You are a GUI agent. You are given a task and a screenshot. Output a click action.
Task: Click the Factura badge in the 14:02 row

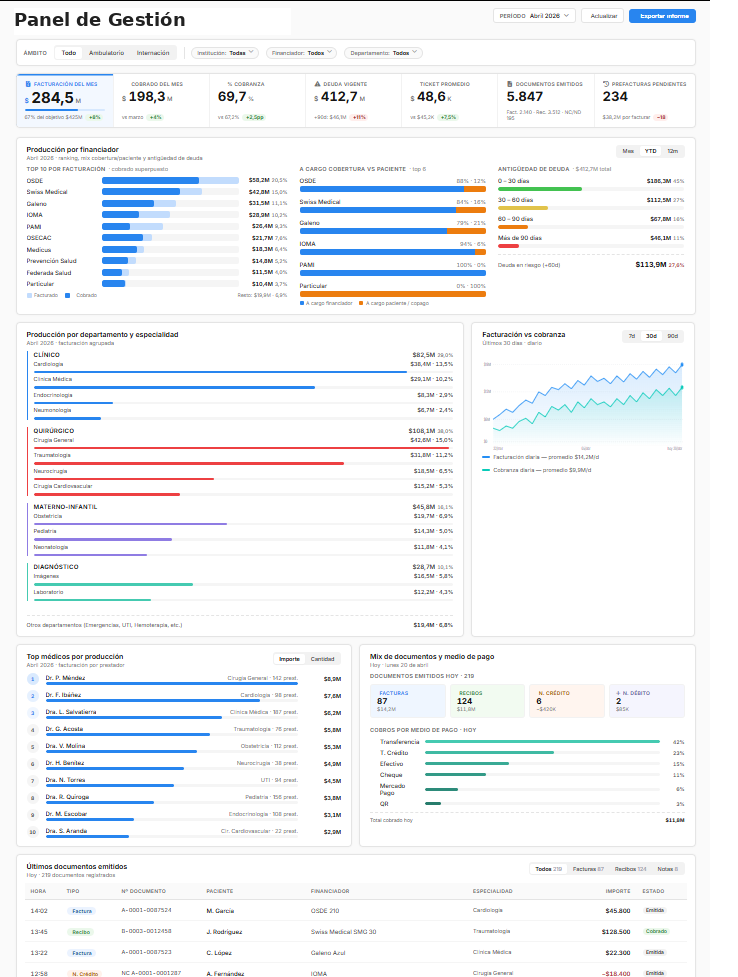(82, 911)
